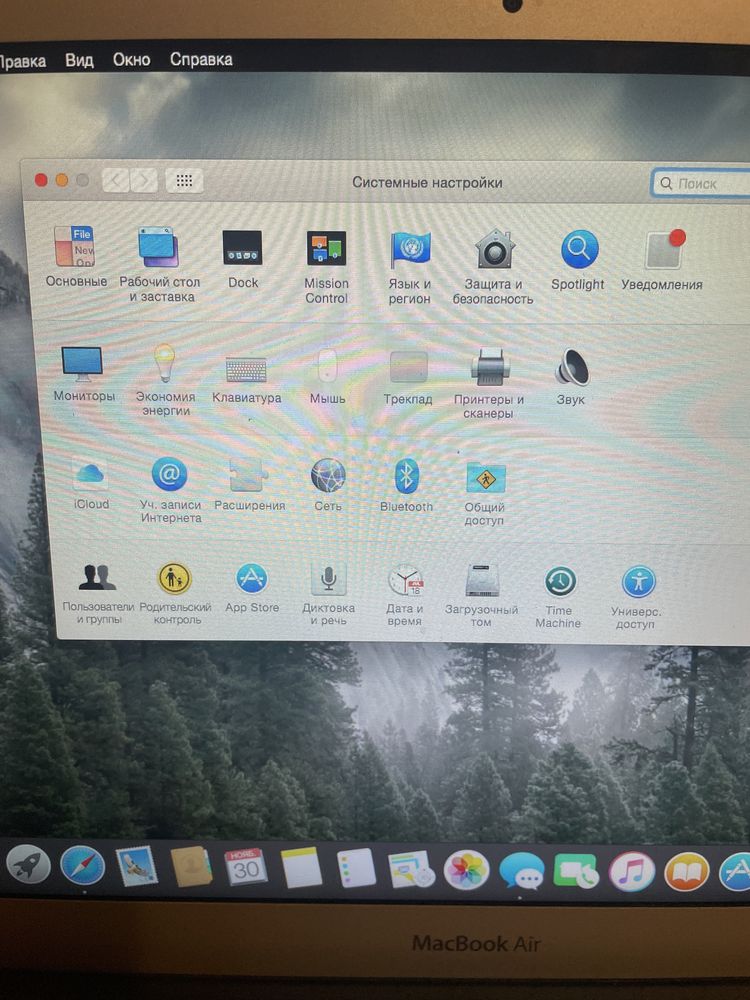Open iTunes in the Dock
This screenshot has height=1000, width=750.
point(631,872)
